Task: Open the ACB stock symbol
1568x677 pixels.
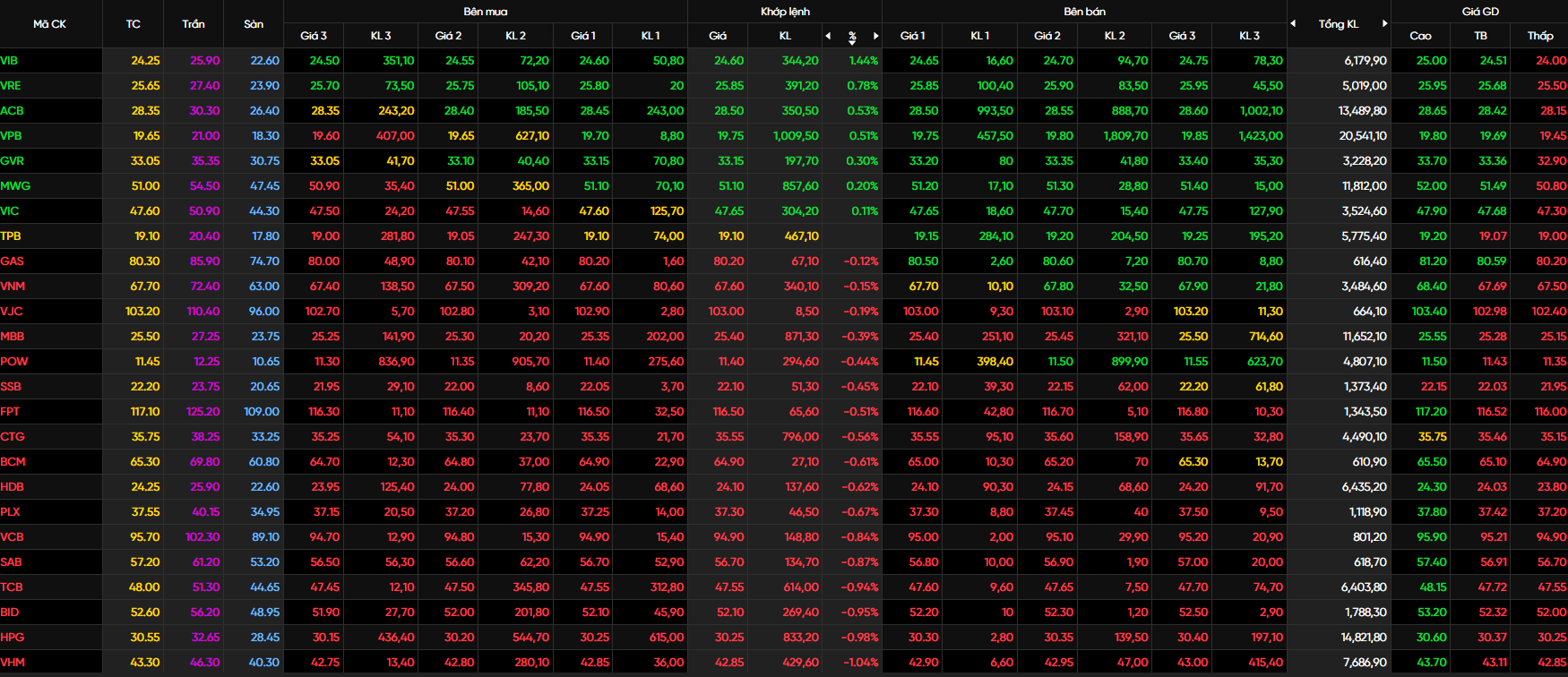Action: (12, 111)
